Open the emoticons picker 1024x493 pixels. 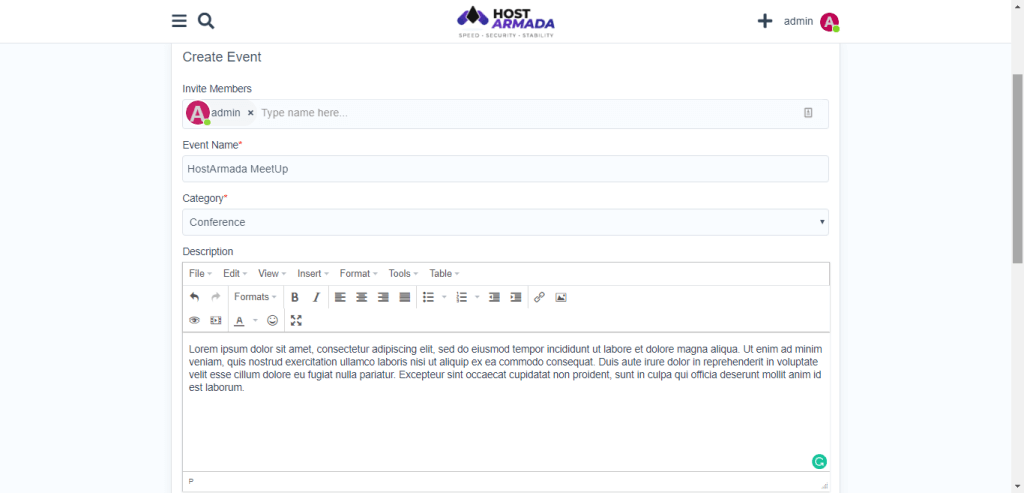tap(273, 321)
